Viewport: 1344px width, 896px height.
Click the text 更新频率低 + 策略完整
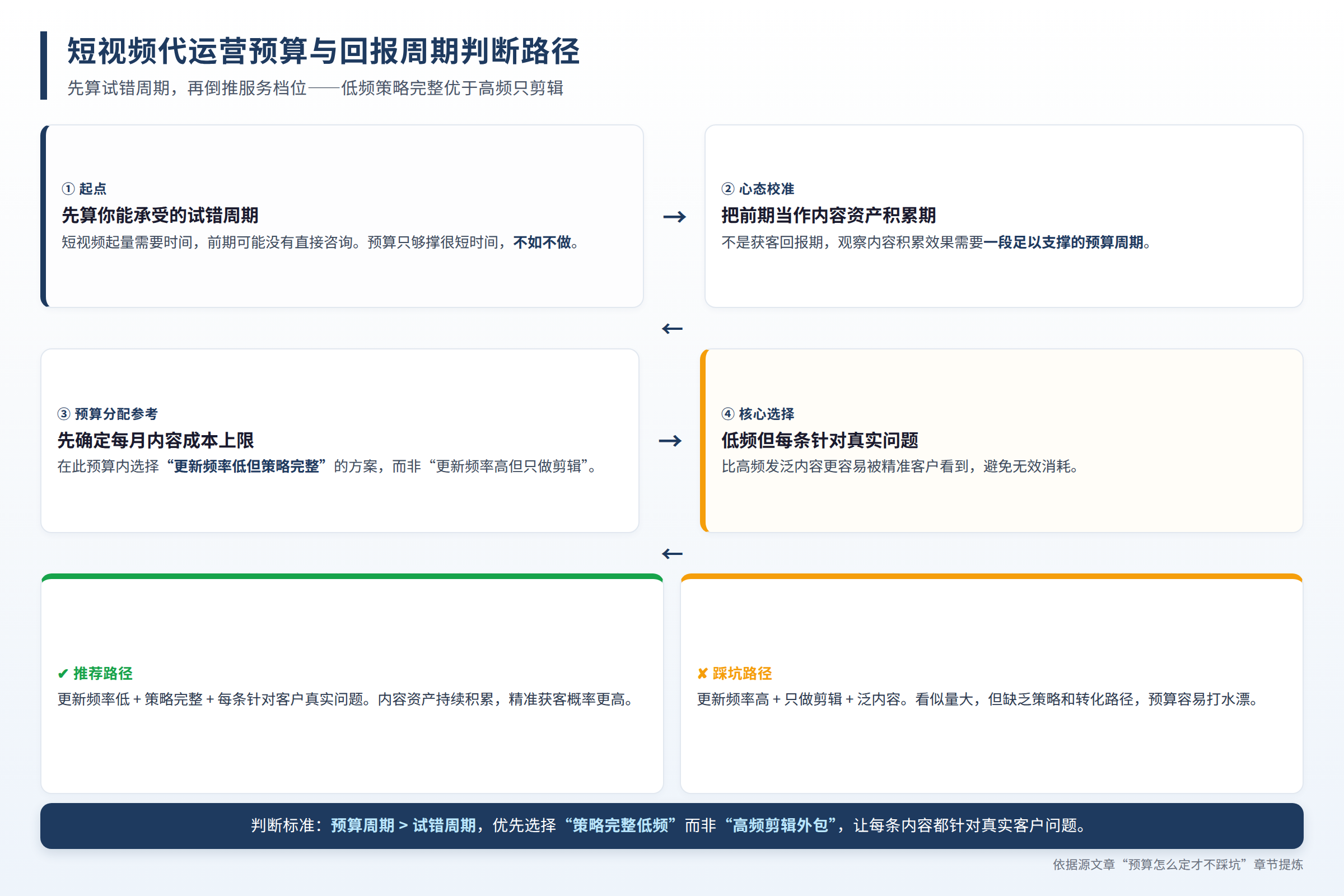point(130,699)
